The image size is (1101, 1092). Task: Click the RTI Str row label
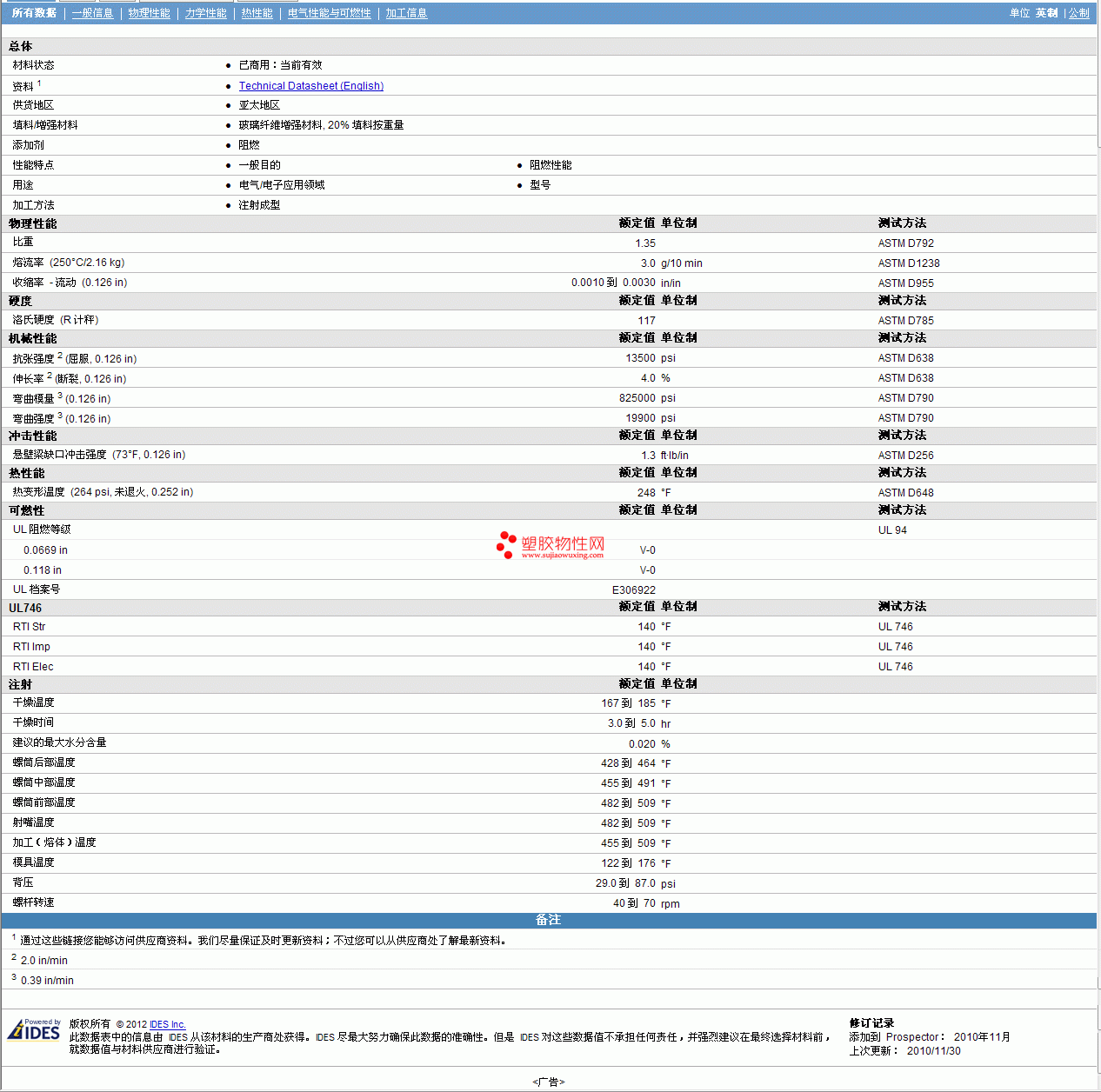(x=30, y=627)
